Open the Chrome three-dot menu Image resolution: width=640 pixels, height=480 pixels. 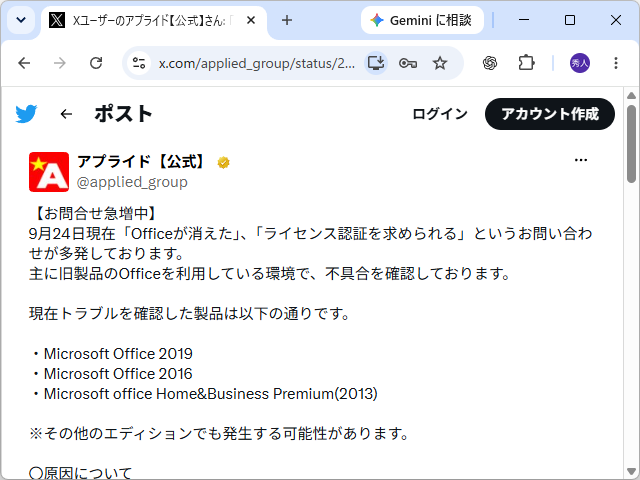(616, 63)
